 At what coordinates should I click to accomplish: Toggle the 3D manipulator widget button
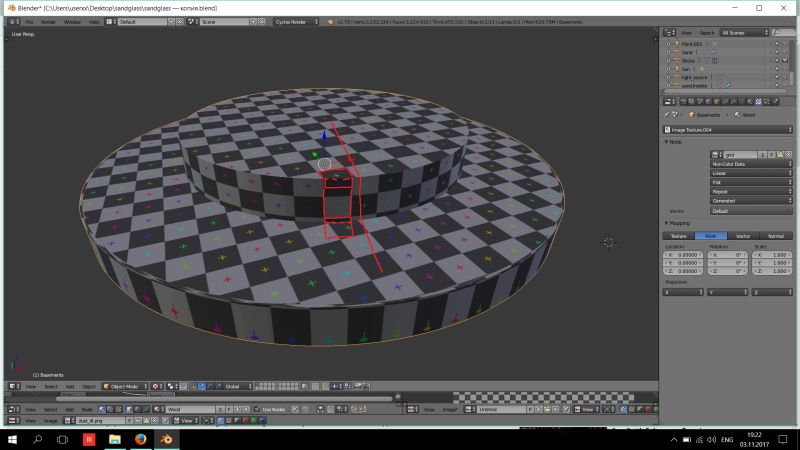click(194, 387)
